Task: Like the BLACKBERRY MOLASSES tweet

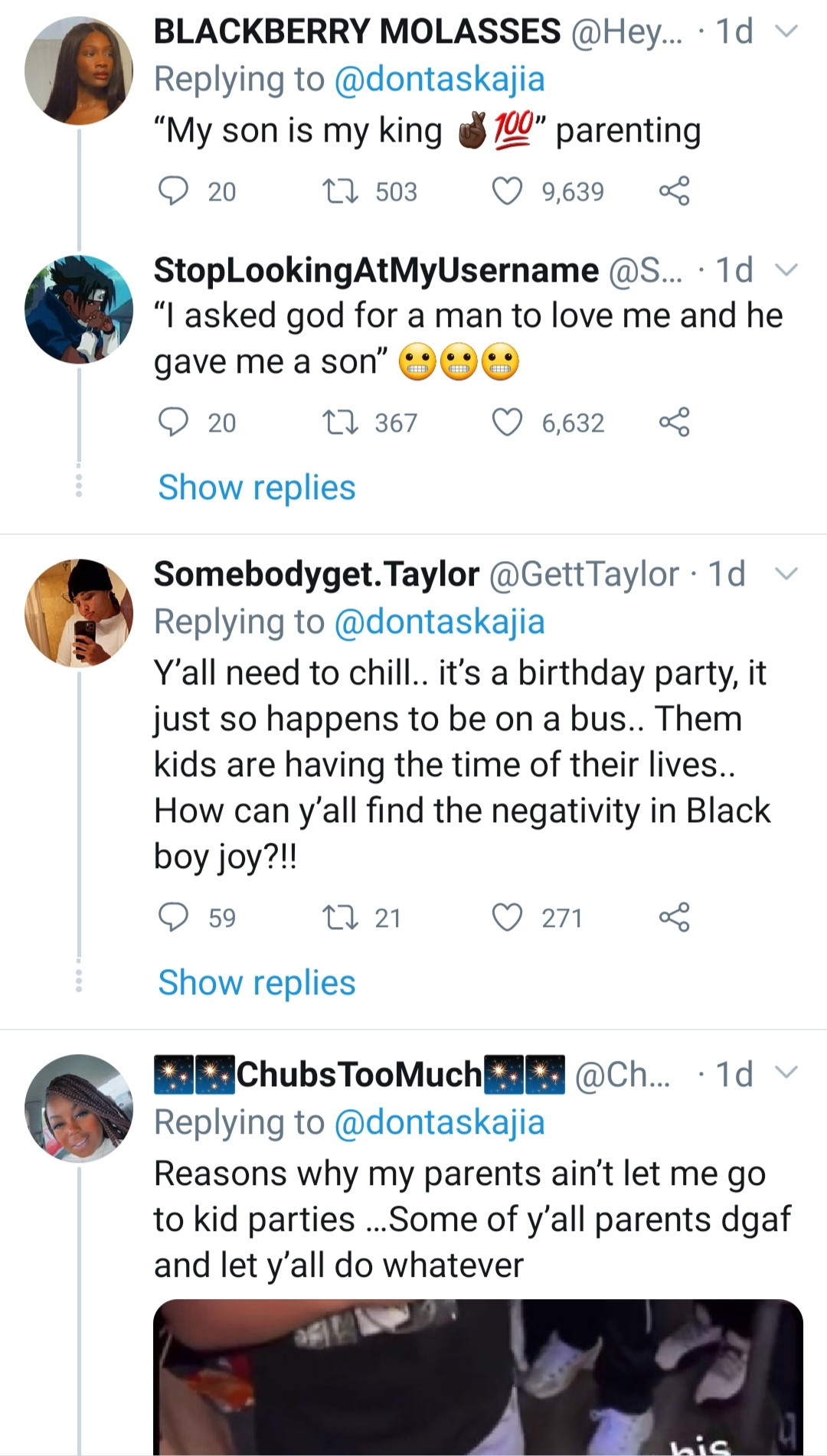Action: click(506, 191)
